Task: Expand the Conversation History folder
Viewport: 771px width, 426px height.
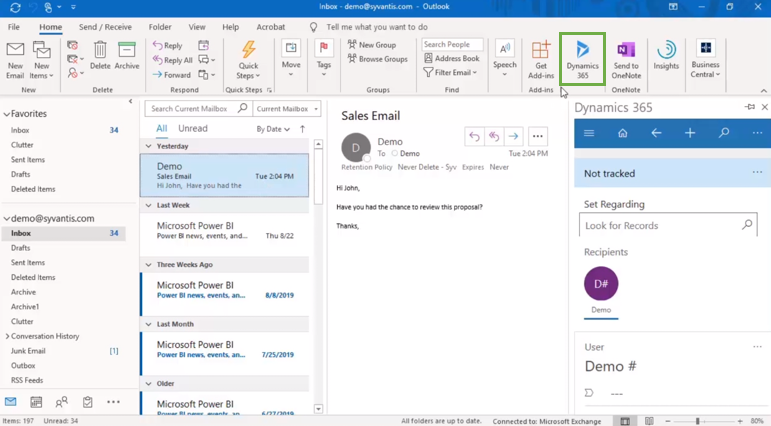Action: (x=7, y=336)
